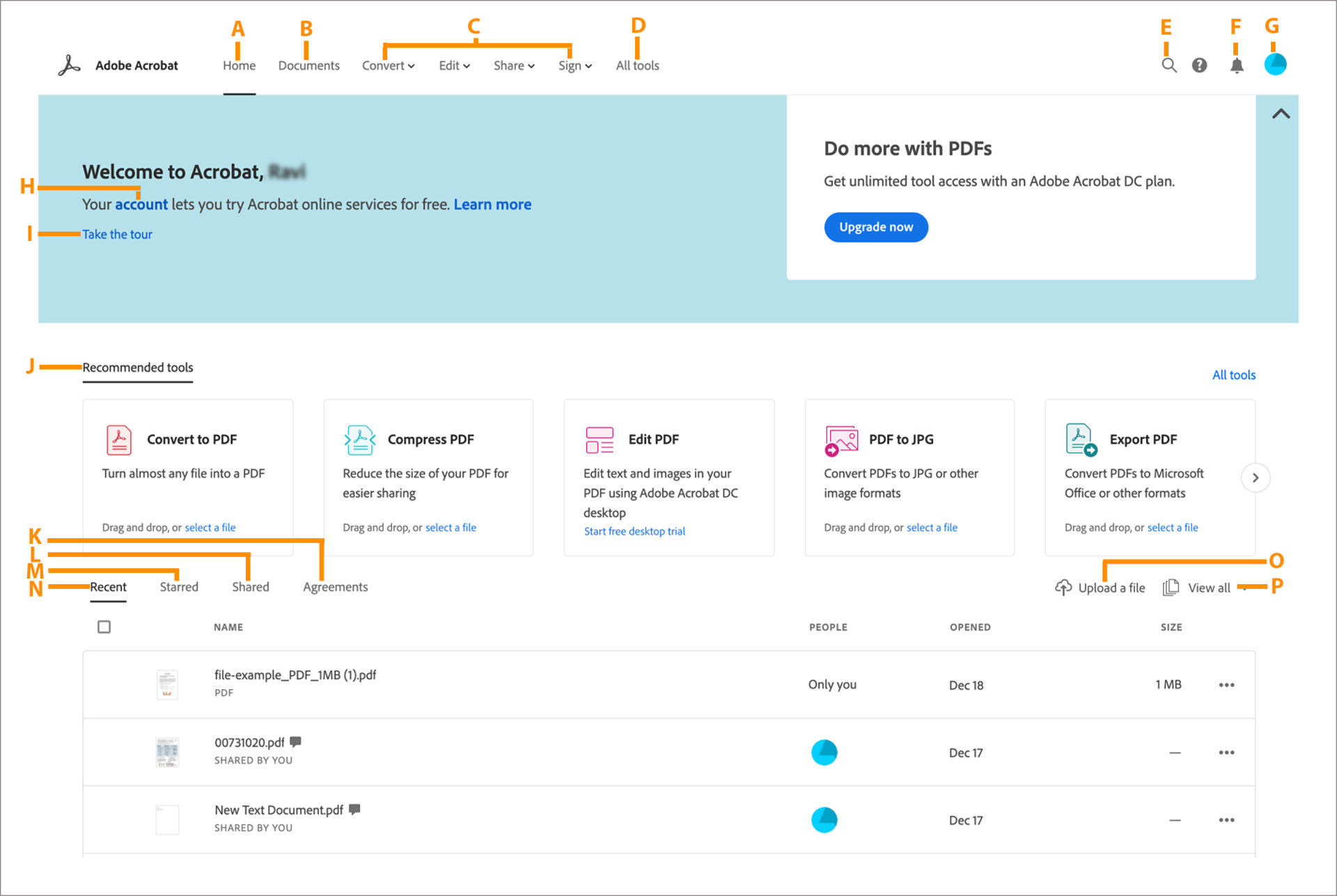Click the Compress PDF card title
This screenshot has width=1337, height=896.
click(x=430, y=439)
